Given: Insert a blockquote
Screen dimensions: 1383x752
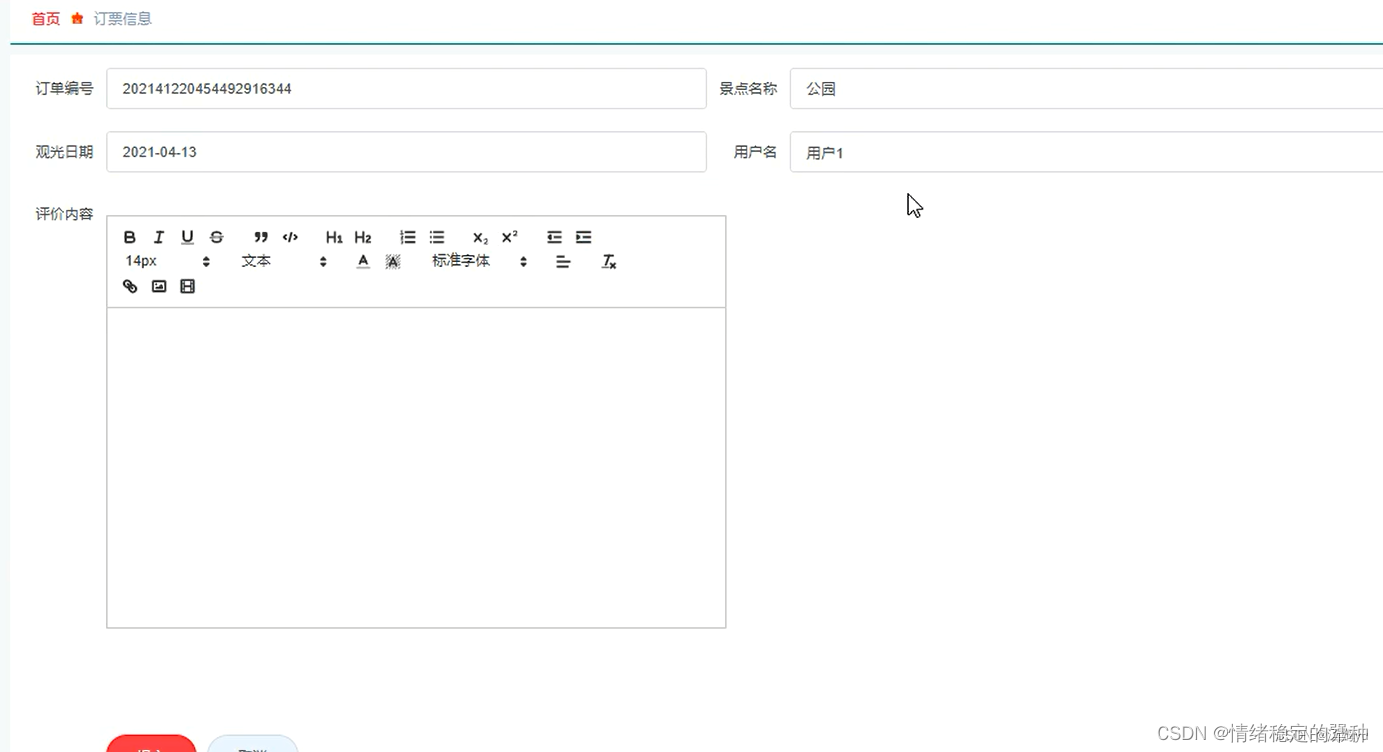Looking at the screenshot, I should click(x=261, y=237).
